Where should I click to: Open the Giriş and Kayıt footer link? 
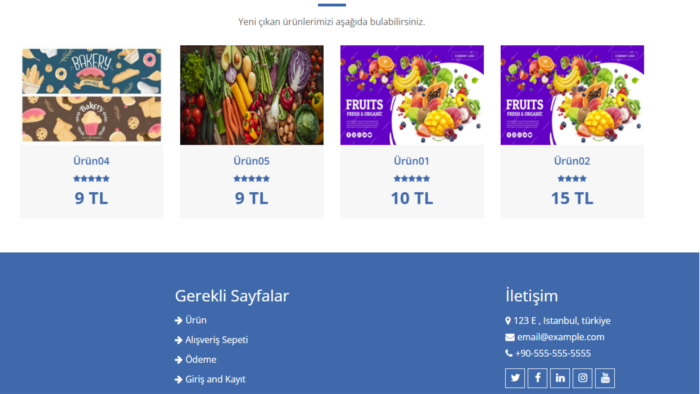(215, 379)
